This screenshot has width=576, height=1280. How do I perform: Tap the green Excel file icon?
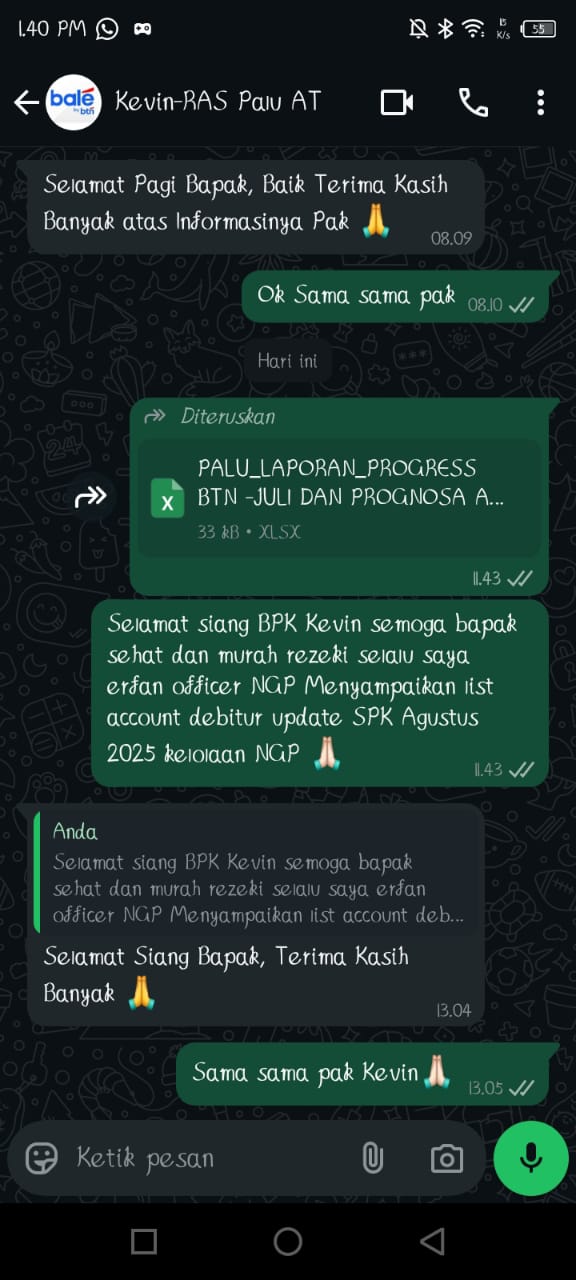pos(167,498)
